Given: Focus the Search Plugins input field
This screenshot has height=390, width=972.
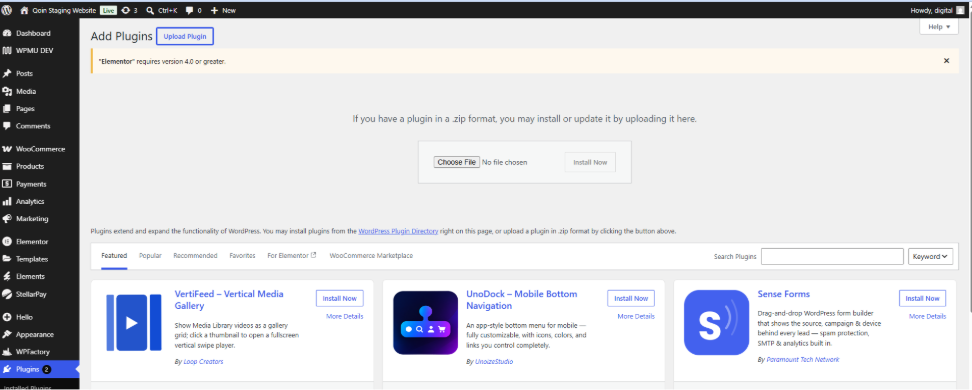Looking at the screenshot, I should pyautogui.click(x=832, y=257).
